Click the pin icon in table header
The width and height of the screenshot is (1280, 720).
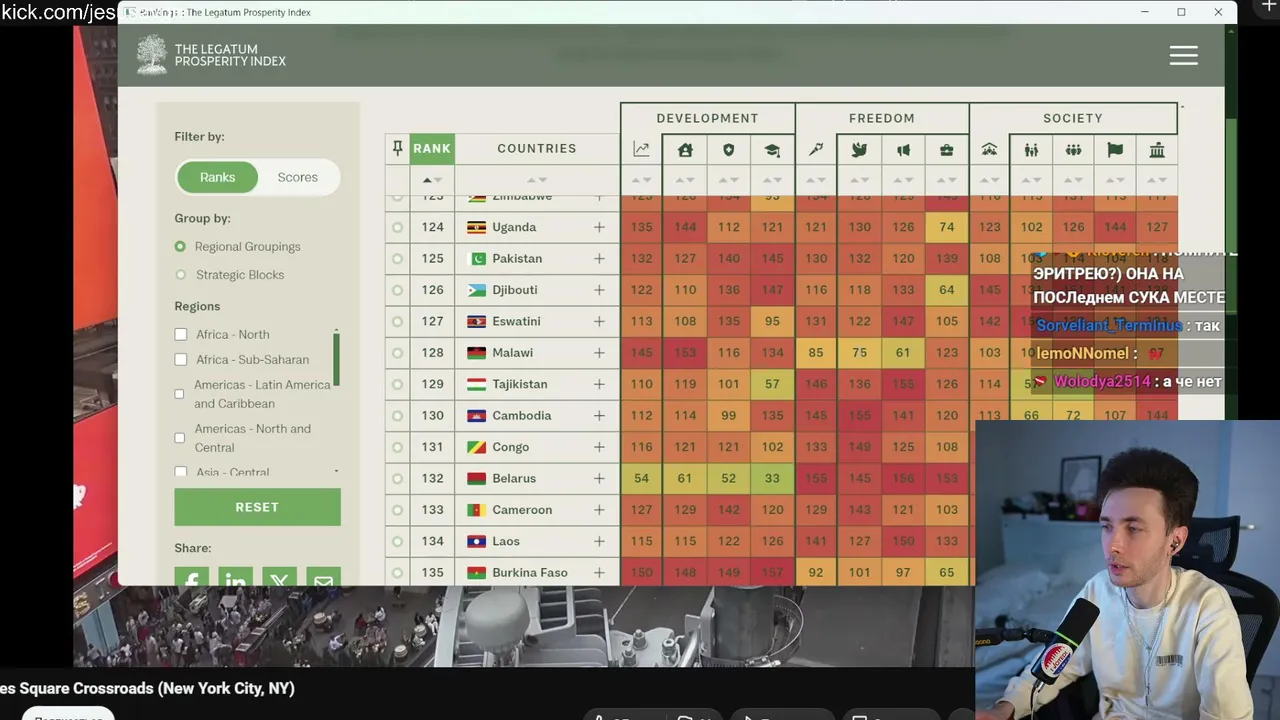pos(397,149)
